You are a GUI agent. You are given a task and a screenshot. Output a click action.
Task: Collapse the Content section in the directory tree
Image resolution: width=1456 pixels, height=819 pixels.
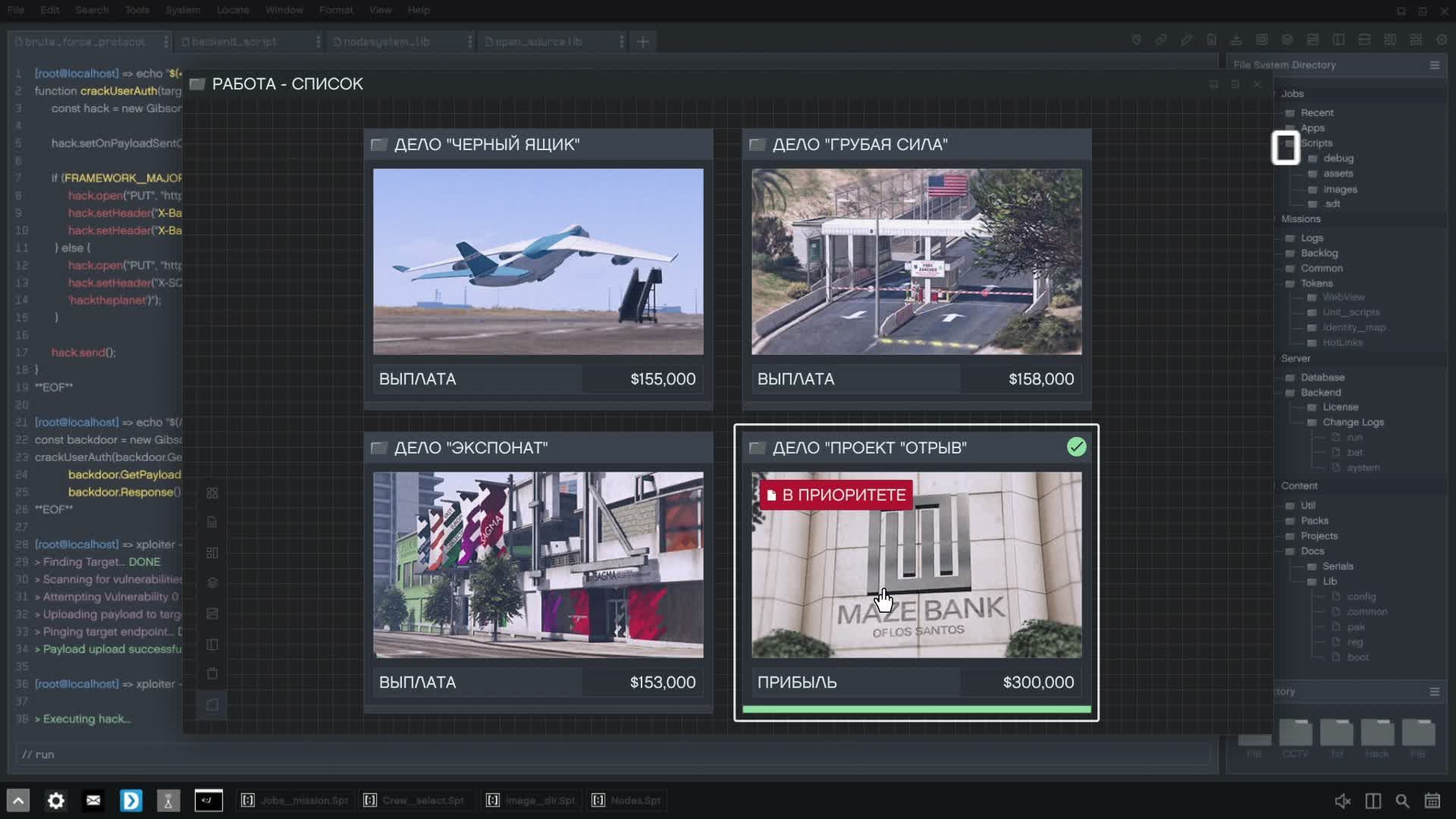click(1299, 486)
